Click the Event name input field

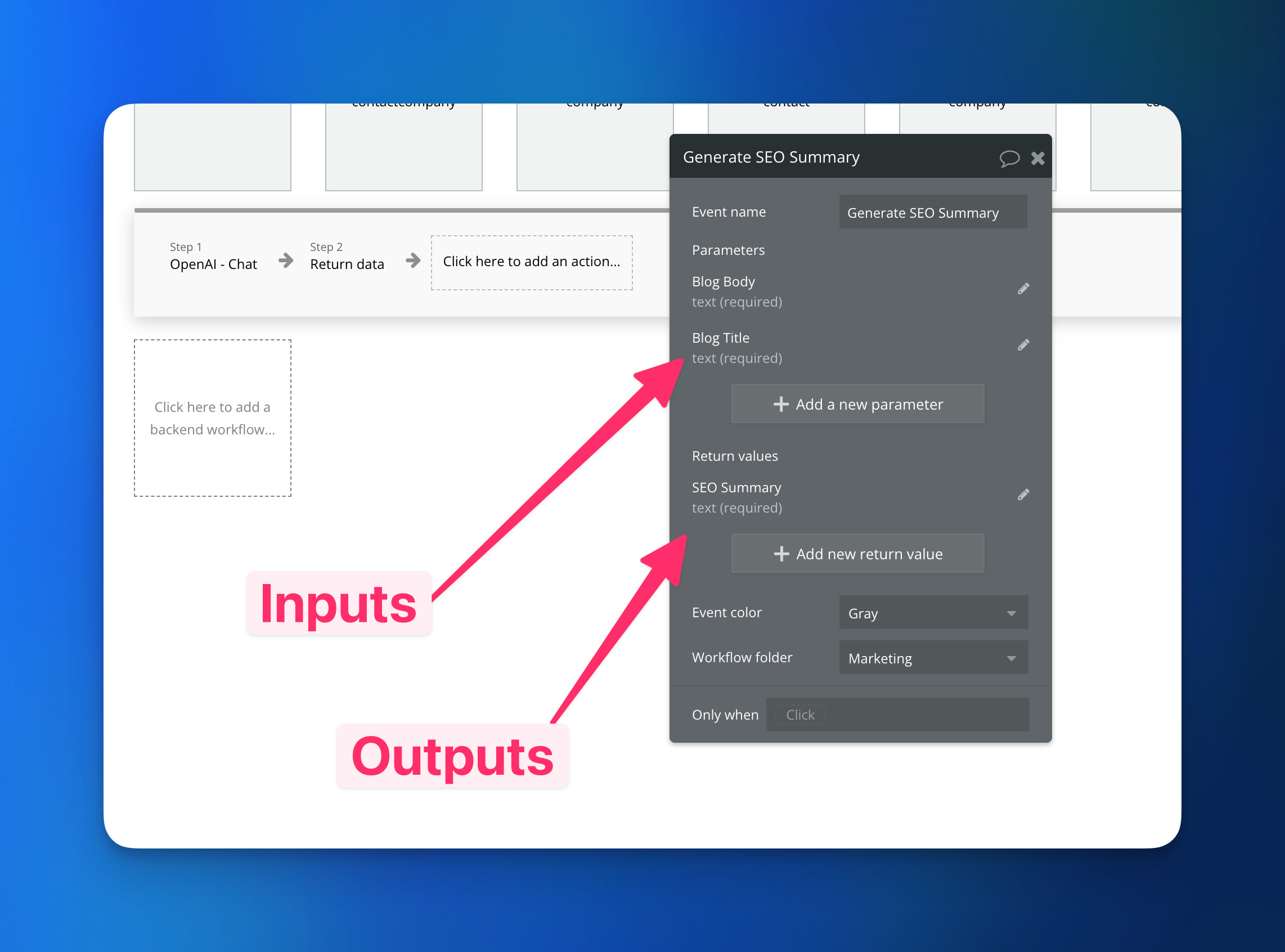tap(933, 212)
